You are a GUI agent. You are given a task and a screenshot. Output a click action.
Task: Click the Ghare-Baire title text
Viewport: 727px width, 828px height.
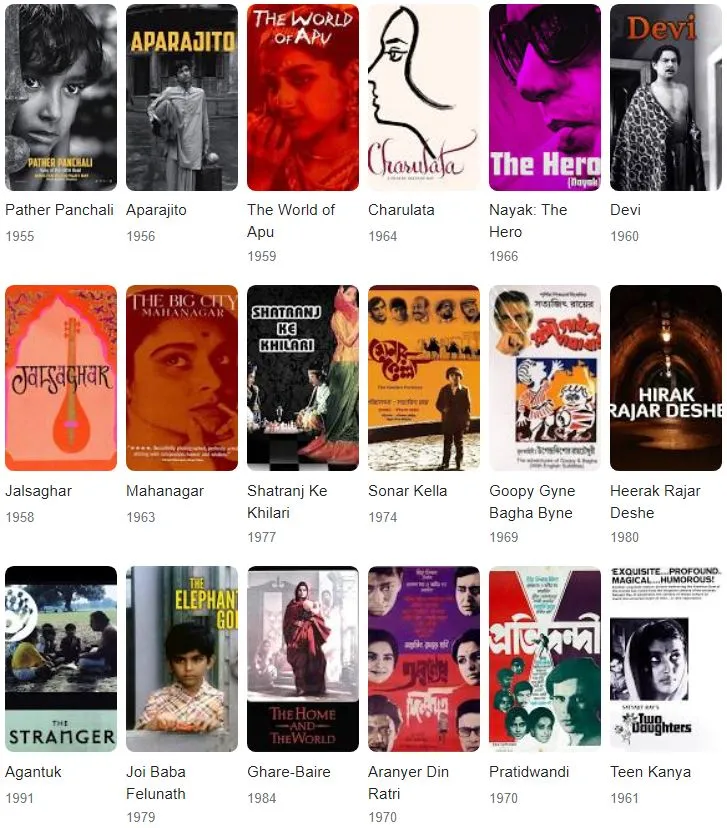tap(289, 771)
